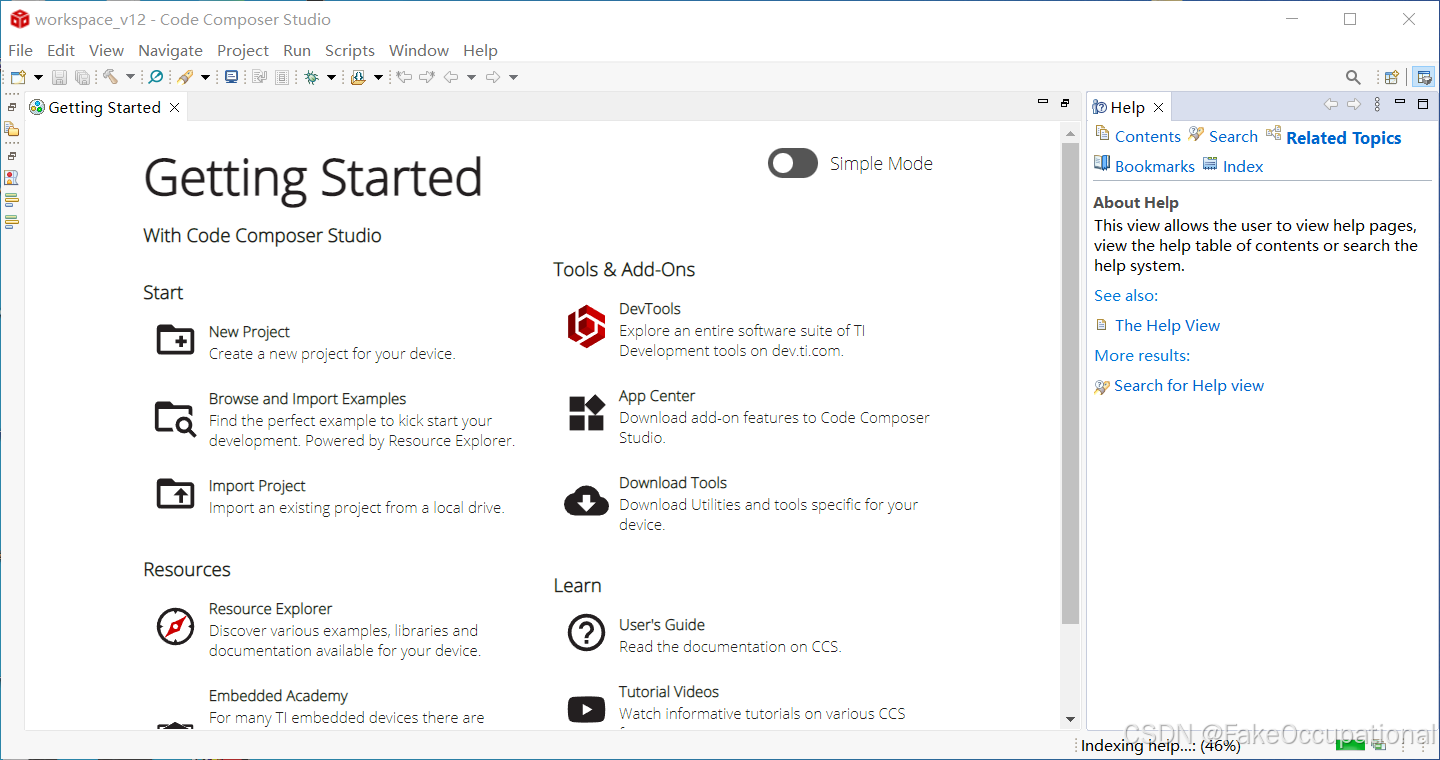Click the Download Tools cloud icon

pyautogui.click(x=586, y=500)
